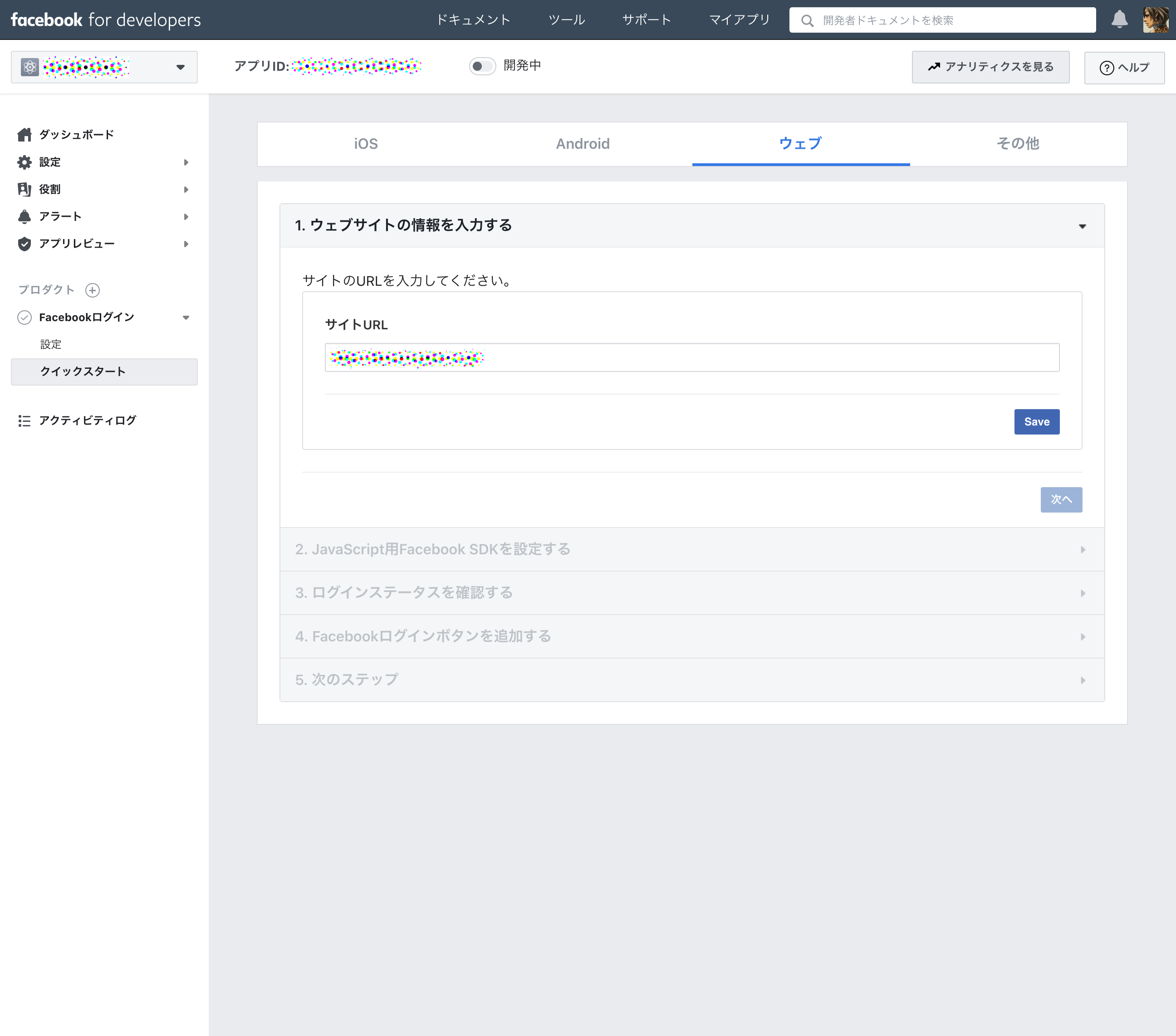
Task: Click the アナリティクスを見る button
Action: 990,67
